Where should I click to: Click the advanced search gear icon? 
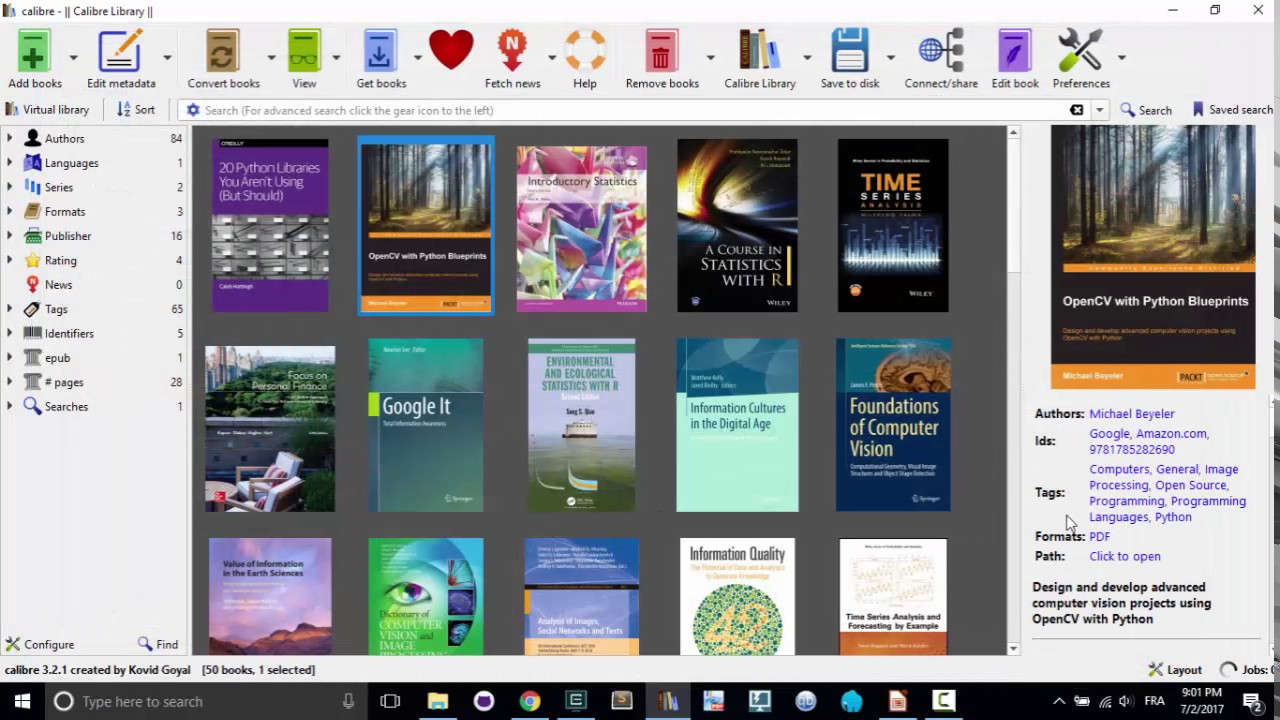click(193, 110)
